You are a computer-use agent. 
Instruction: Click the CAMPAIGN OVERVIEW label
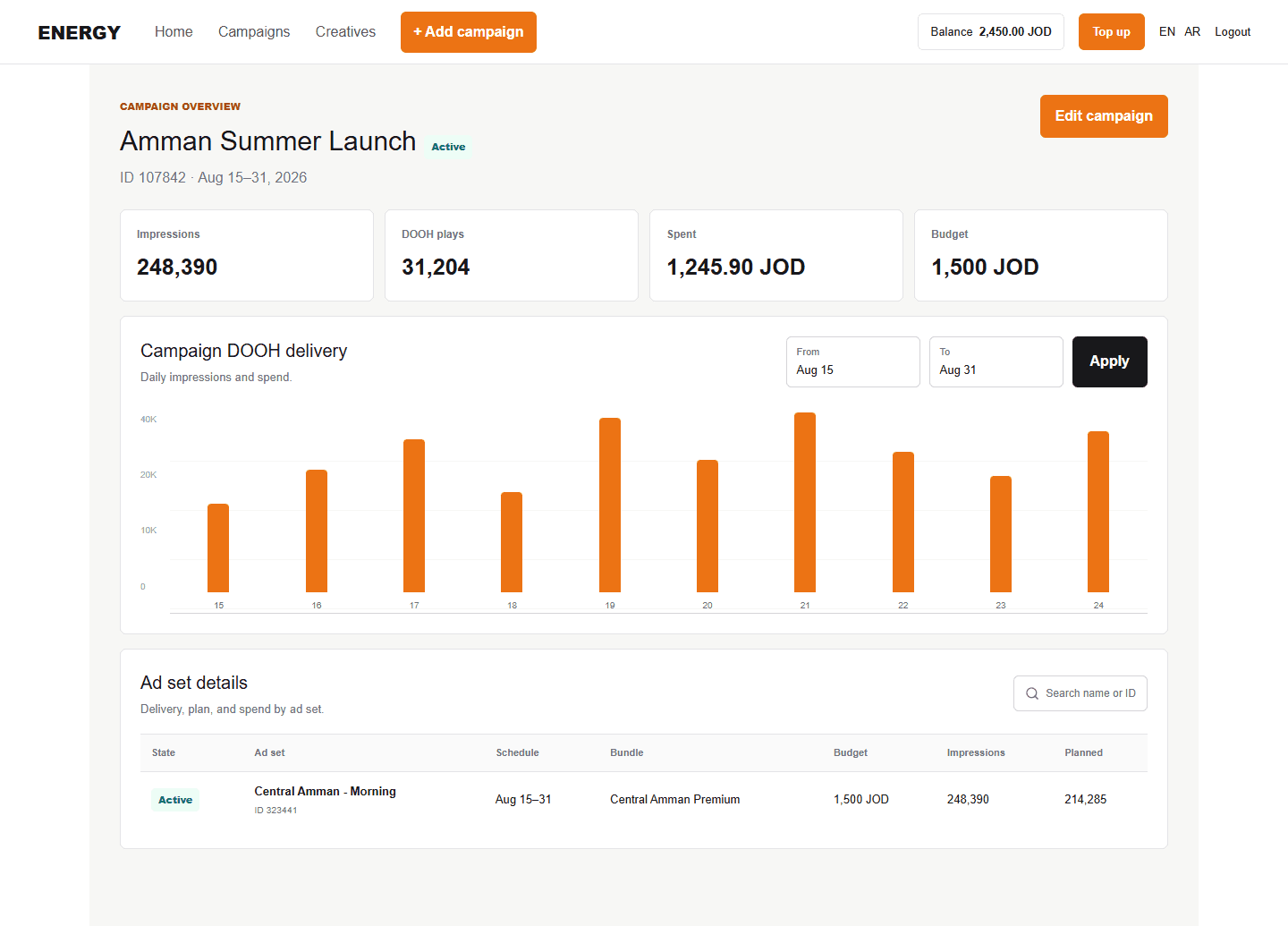point(180,106)
